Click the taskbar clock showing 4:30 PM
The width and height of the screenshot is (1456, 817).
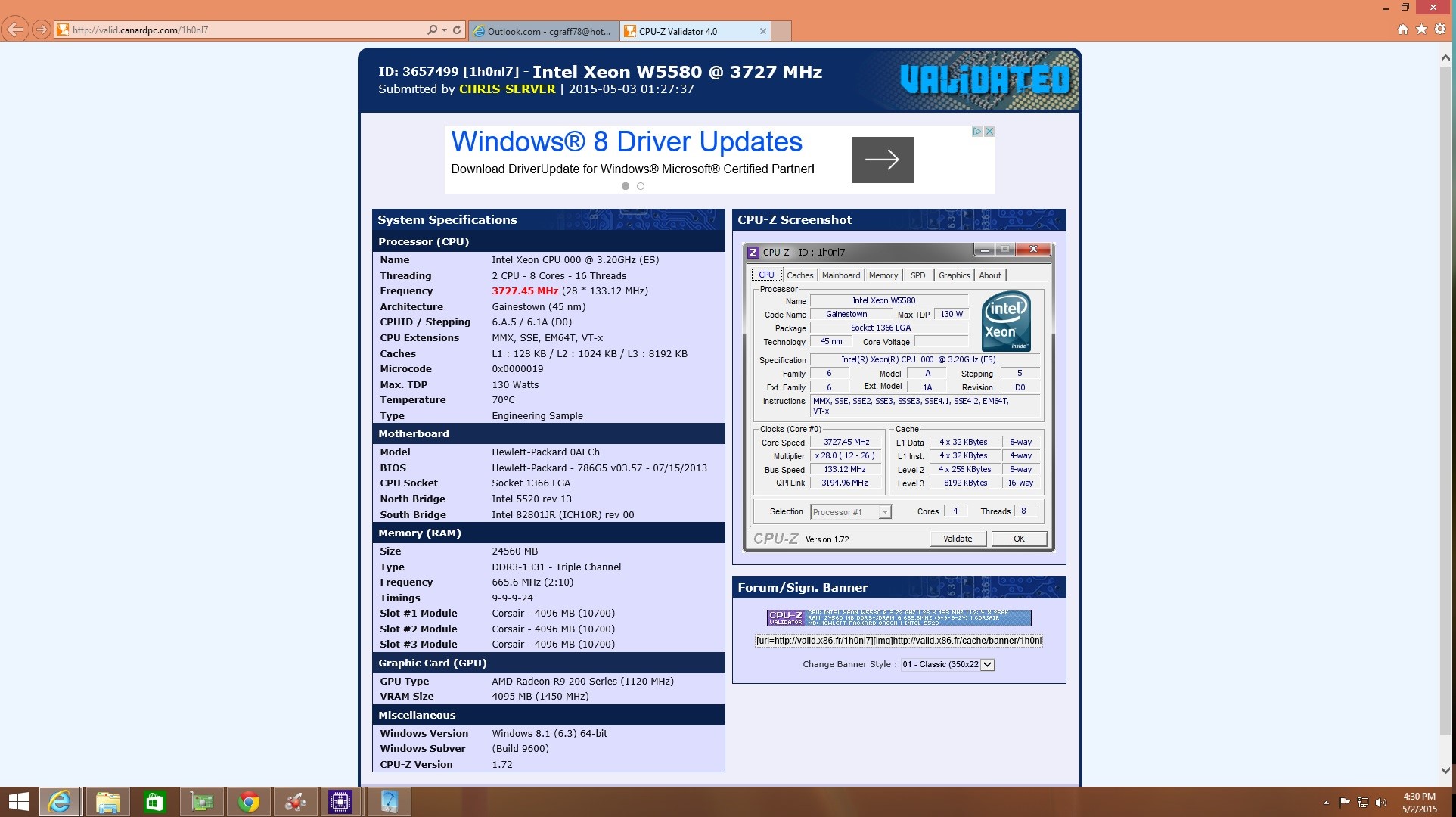[1420, 803]
